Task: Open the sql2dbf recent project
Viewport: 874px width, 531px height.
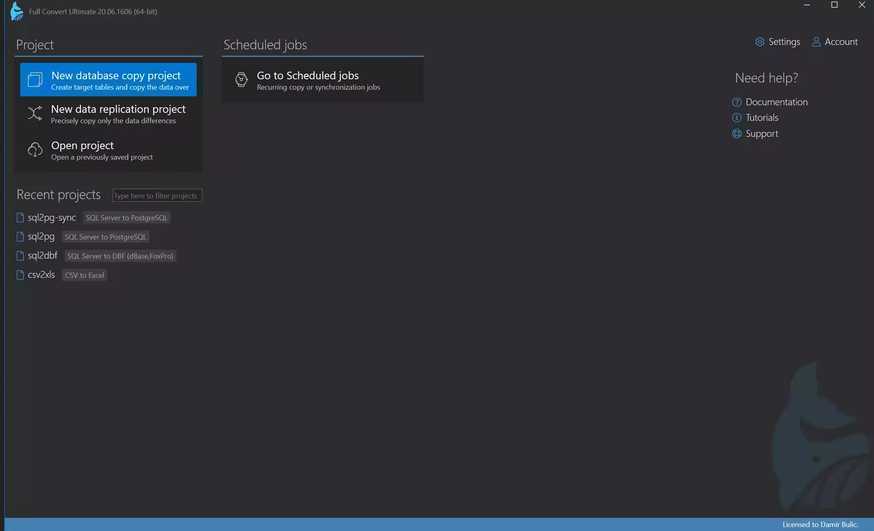Action: 42,256
